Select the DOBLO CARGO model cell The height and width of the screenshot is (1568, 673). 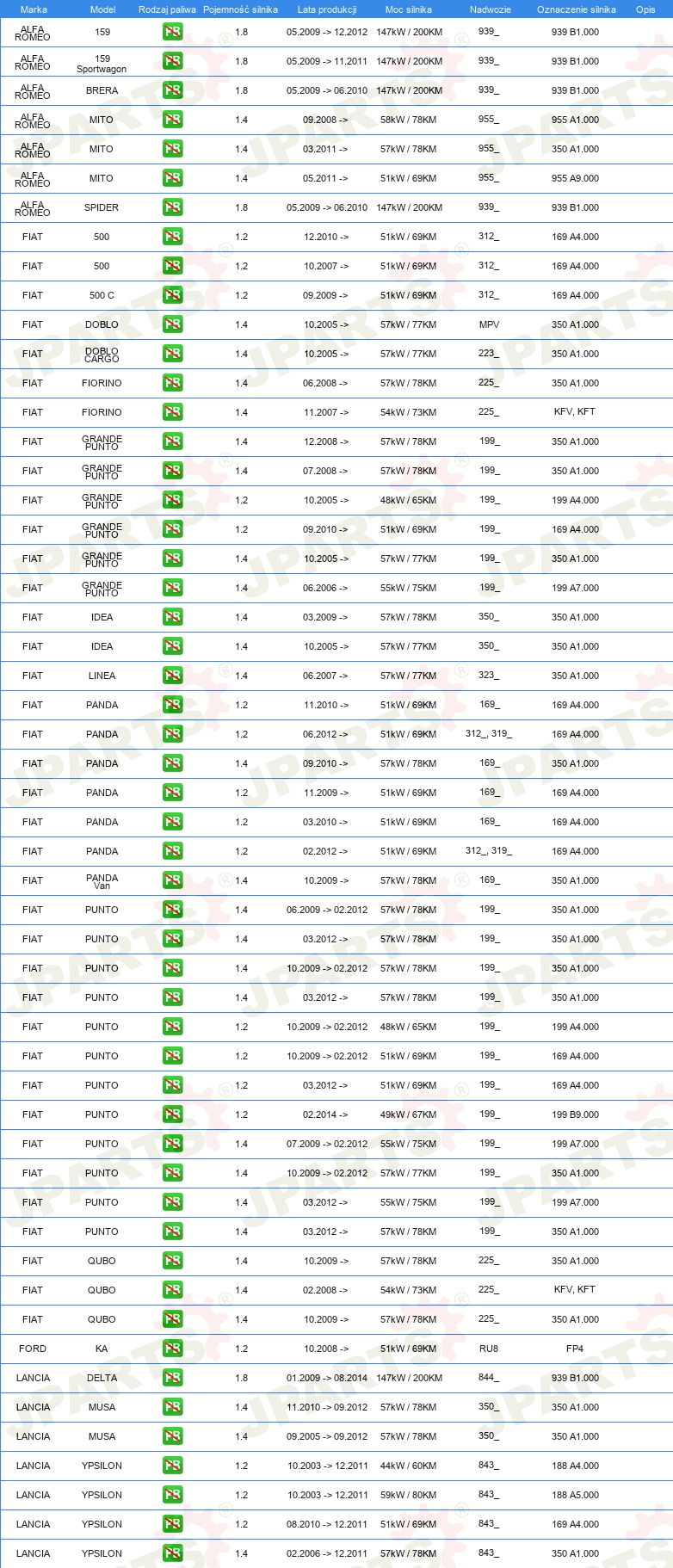pos(102,355)
